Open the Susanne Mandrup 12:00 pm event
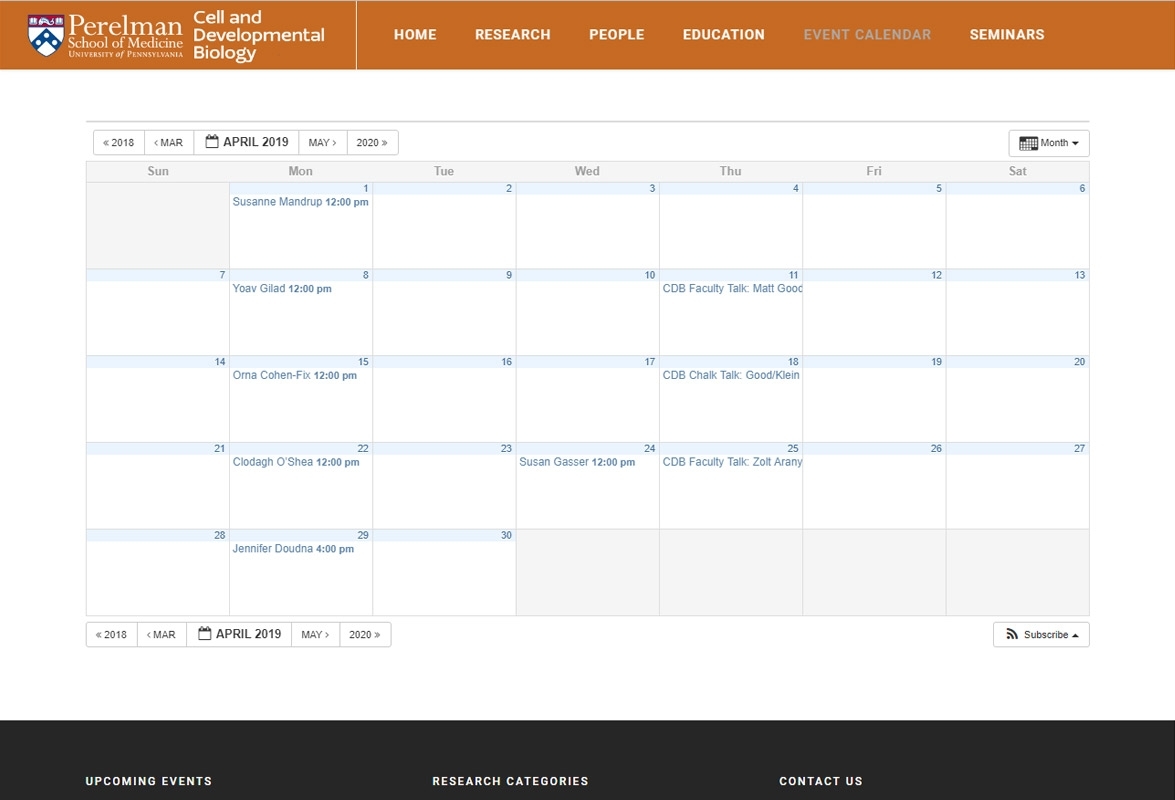The width and height of the screenshot is (1175, 800). [x=300, y=201]
